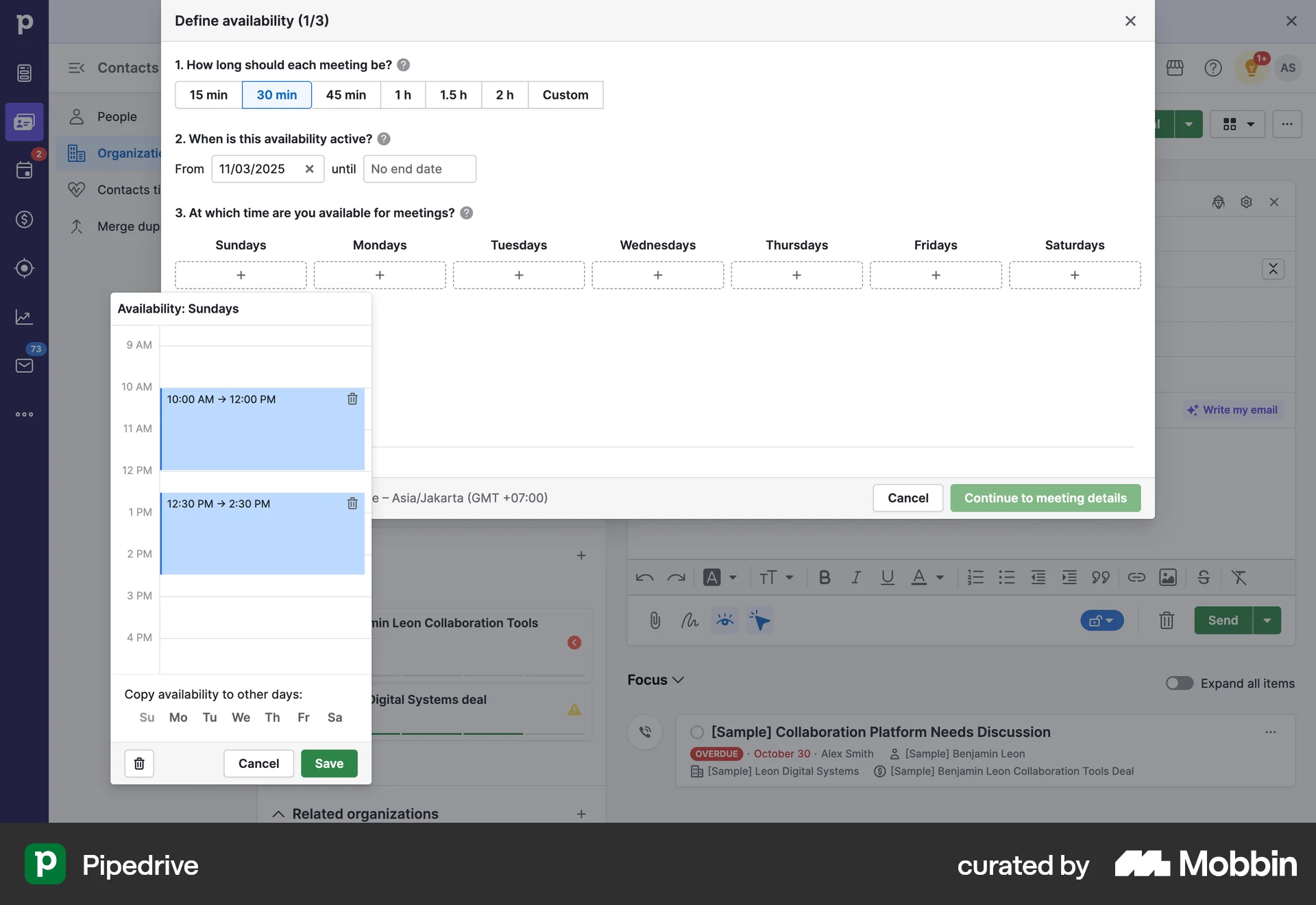This screenshot has width=1316, height=905.
Task: Toggle the Expand all items switch
Action: (x=1179, y=684)
